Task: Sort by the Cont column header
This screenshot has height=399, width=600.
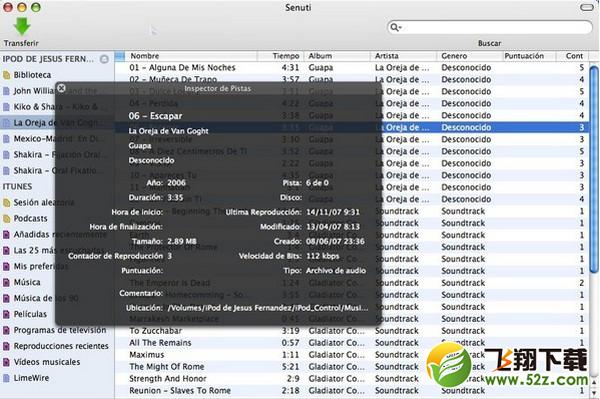Action: coord(572,56)
